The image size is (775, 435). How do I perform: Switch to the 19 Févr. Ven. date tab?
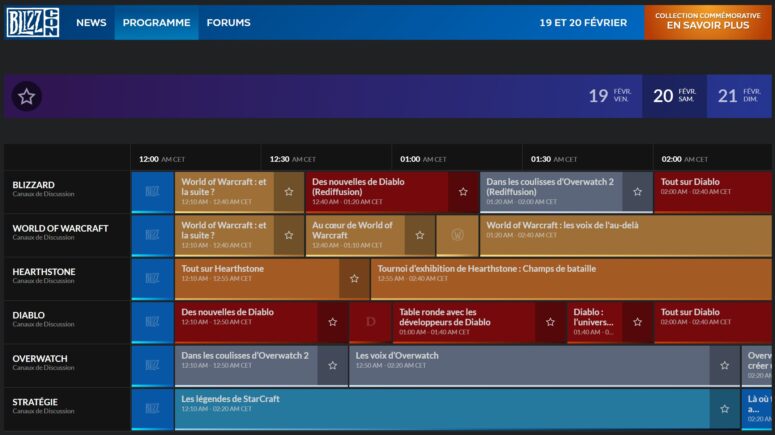(609, 96)
